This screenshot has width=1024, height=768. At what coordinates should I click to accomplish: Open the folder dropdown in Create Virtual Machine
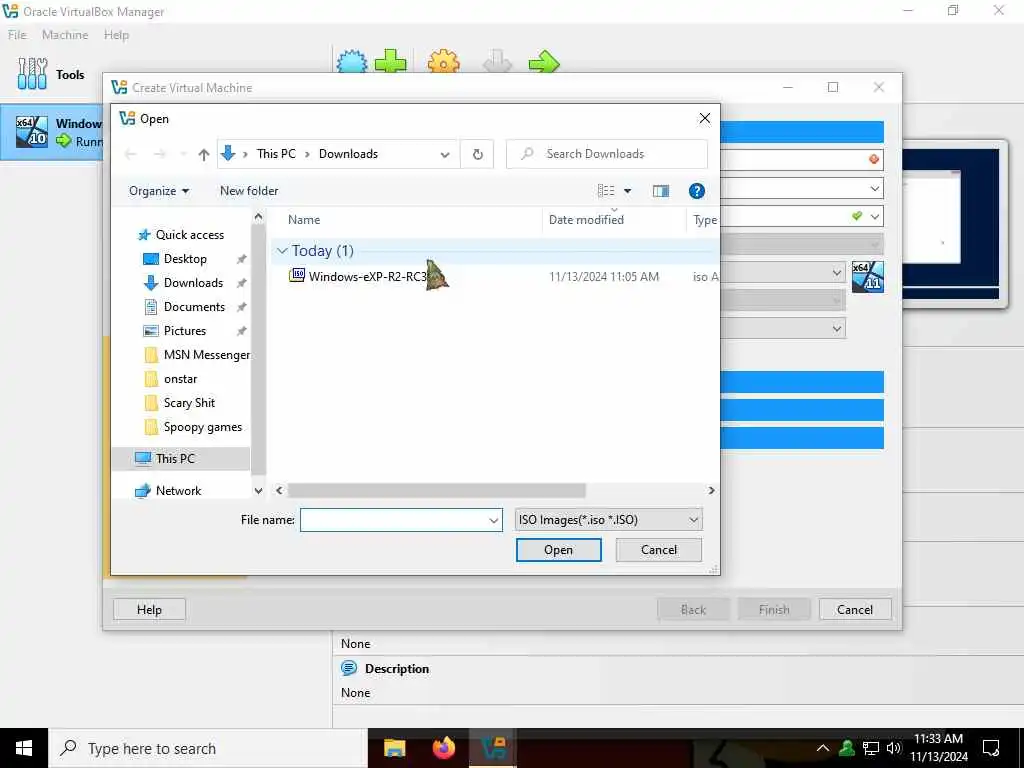tap(874, 189)
